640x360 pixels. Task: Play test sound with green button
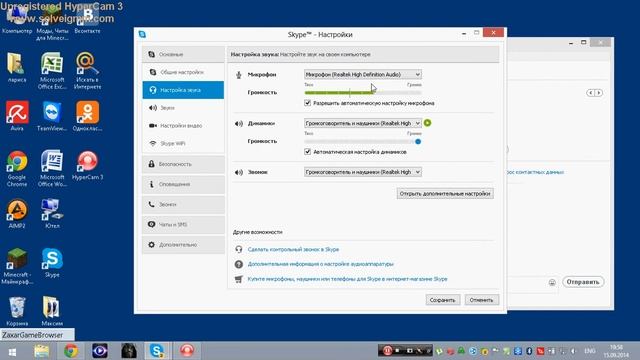tap(427, 123)
